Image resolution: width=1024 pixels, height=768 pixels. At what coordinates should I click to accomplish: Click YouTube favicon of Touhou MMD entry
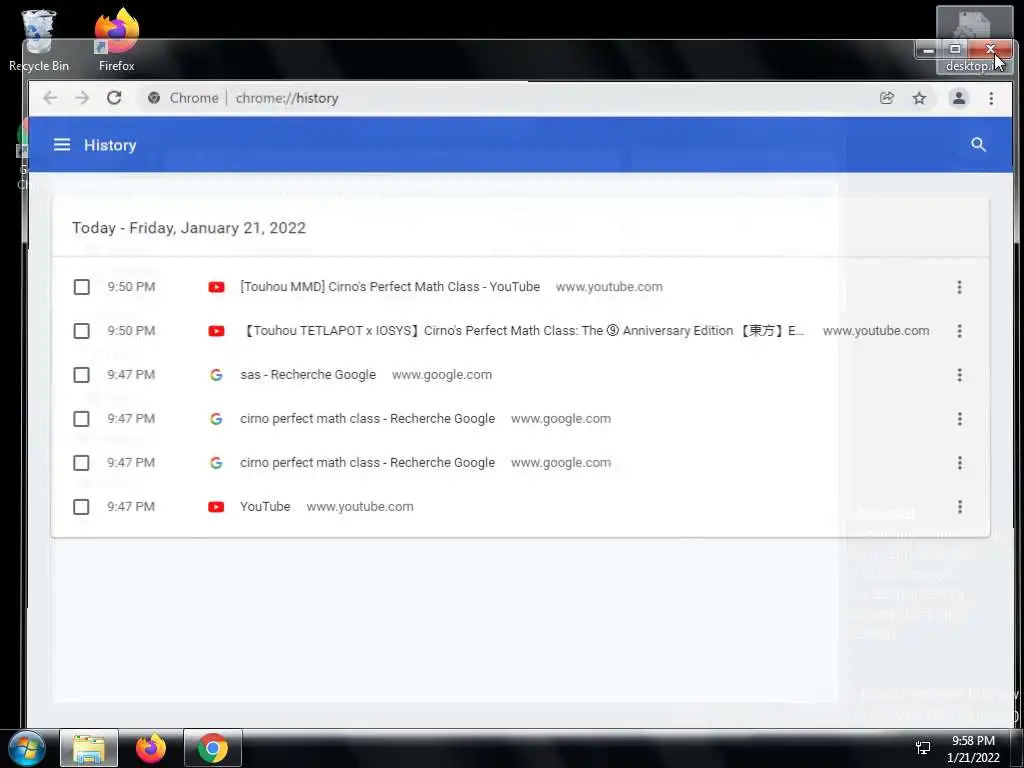click(216, 287)
